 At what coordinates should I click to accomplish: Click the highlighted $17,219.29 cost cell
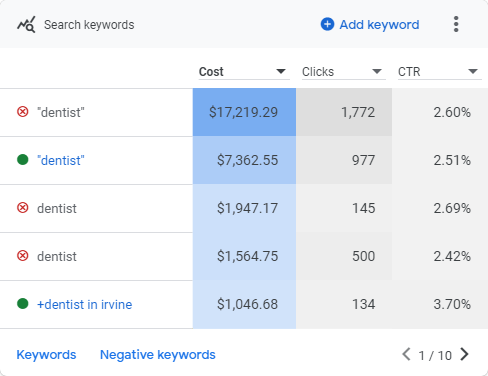point(244,112)
